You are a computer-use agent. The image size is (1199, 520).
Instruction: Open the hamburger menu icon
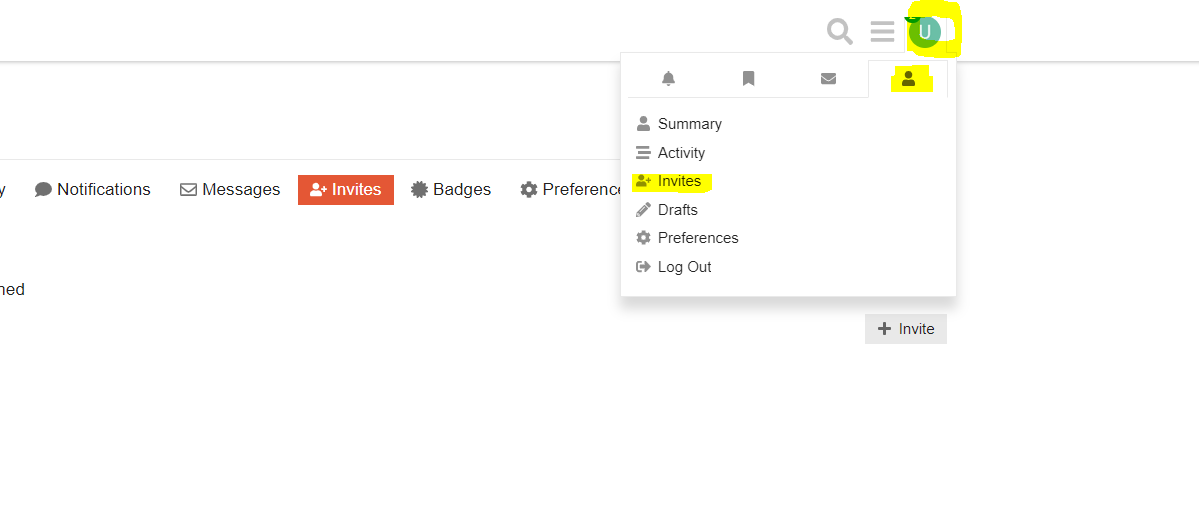[882, 32]
